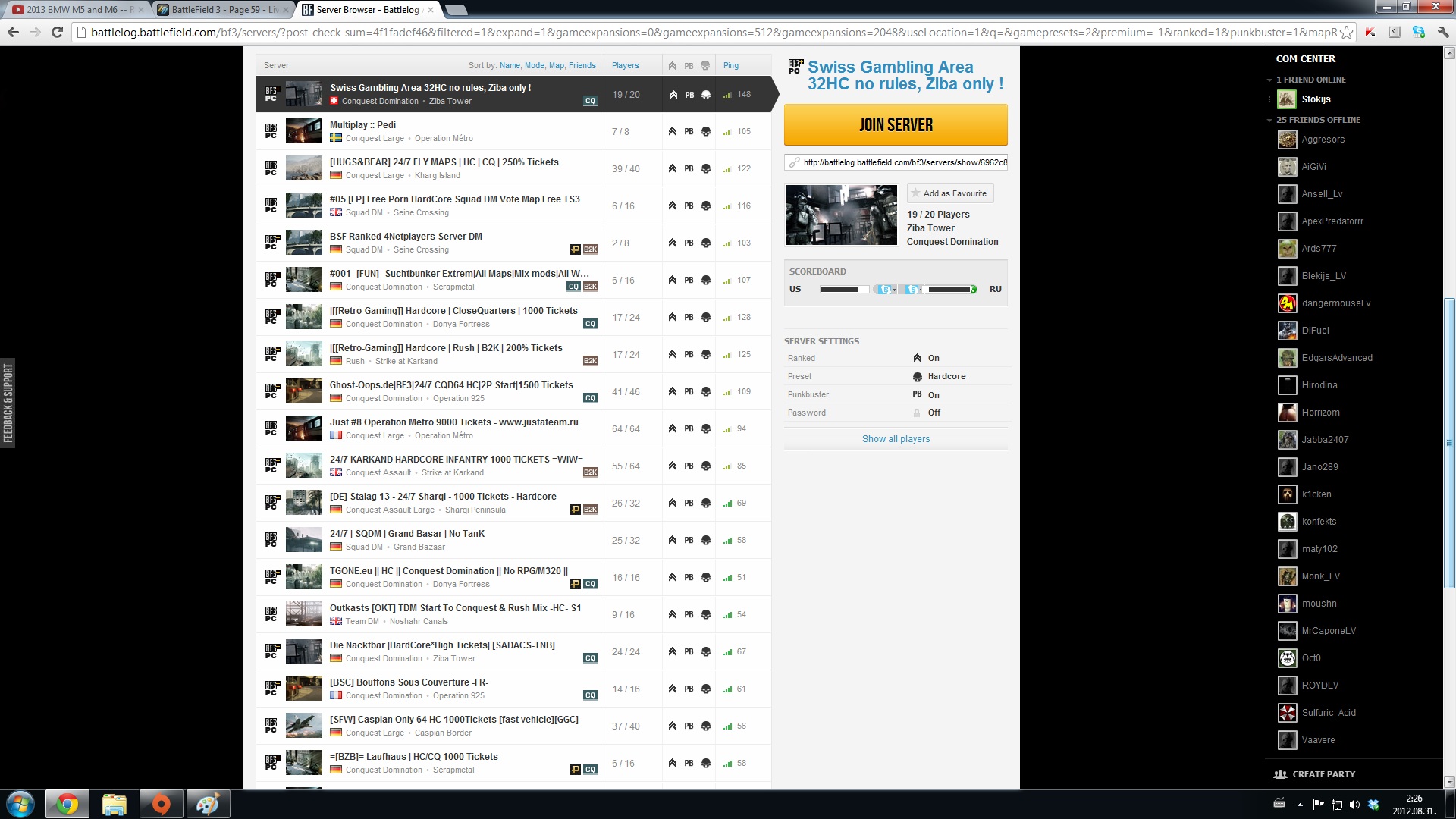Click the Ping column header
The height and width of the screenshot is (819, 1456).
click(730, 65)
